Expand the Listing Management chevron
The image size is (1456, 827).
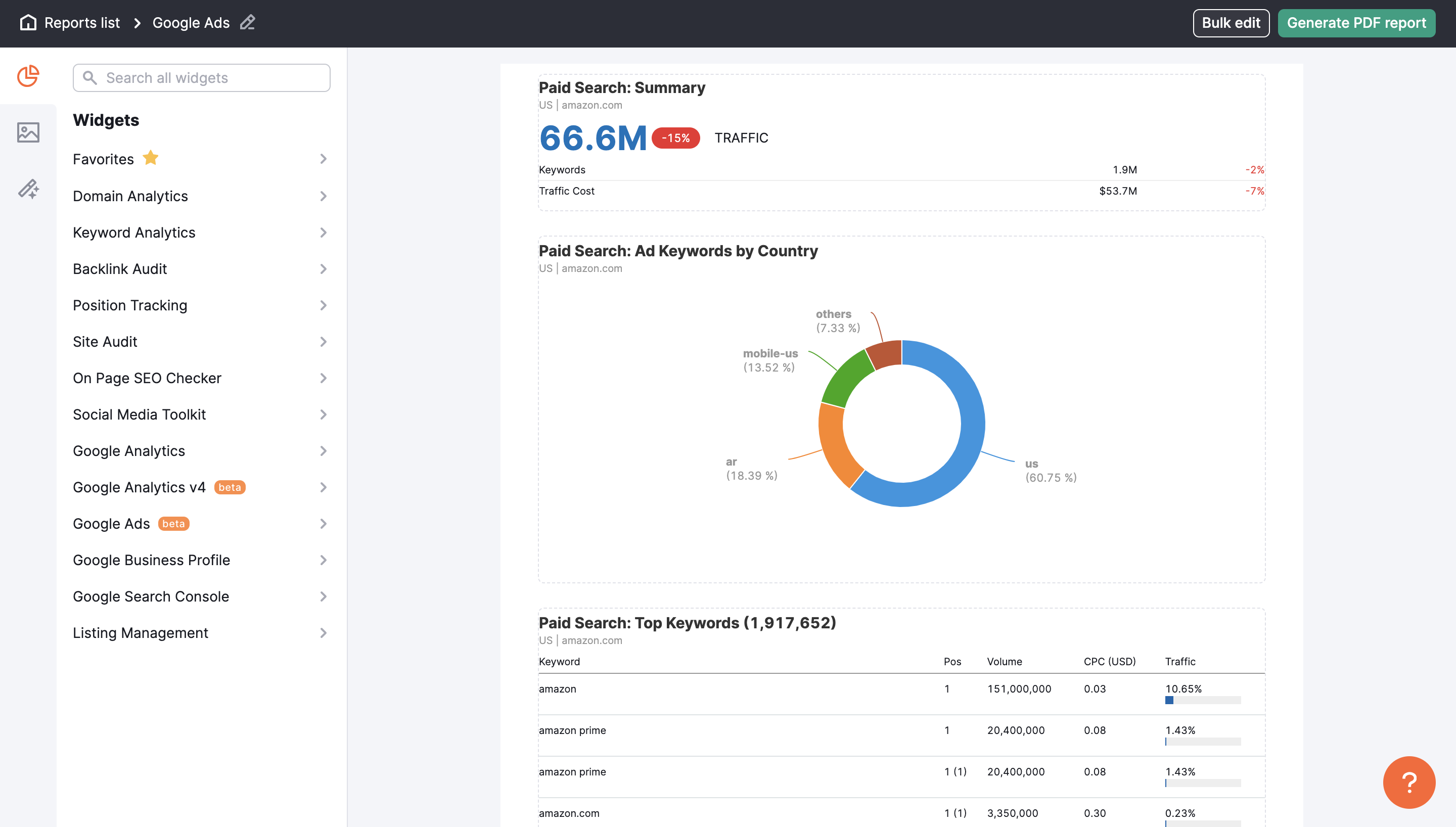[x=323, y=632]
